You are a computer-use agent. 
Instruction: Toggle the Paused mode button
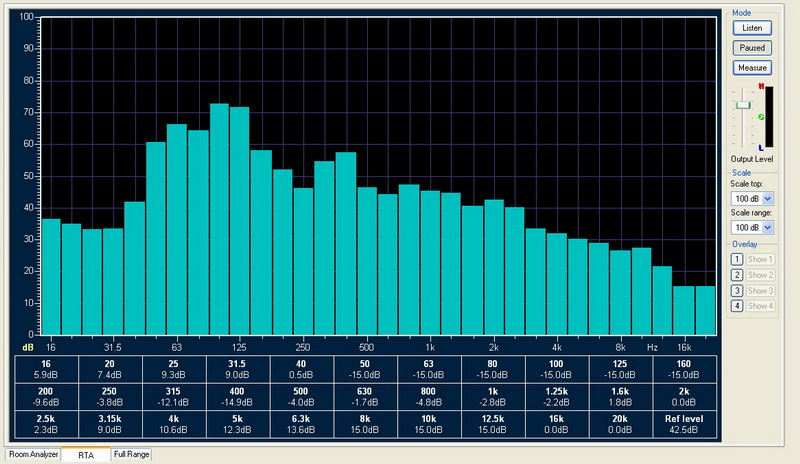coord(752,48)
